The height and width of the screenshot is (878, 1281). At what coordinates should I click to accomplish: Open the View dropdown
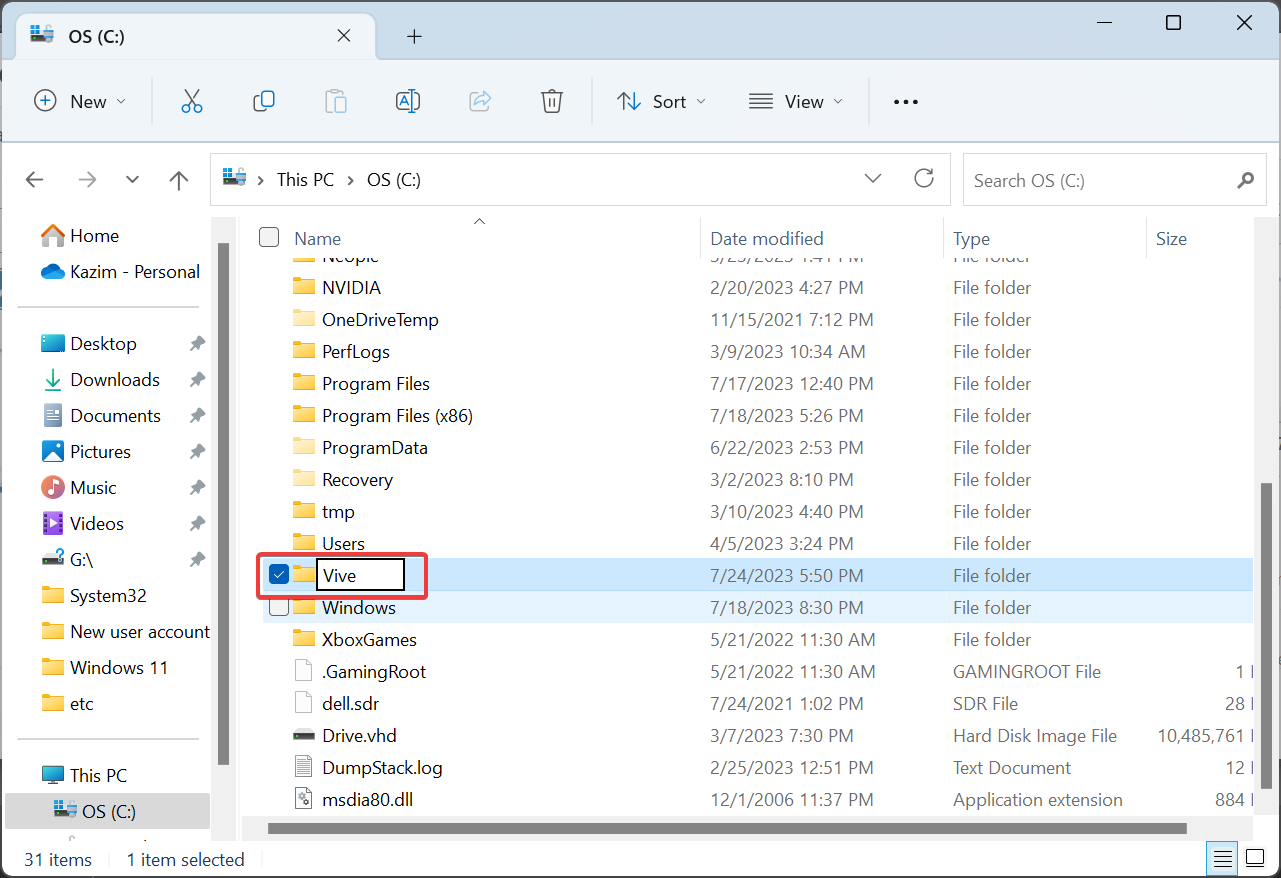(795, 101)
